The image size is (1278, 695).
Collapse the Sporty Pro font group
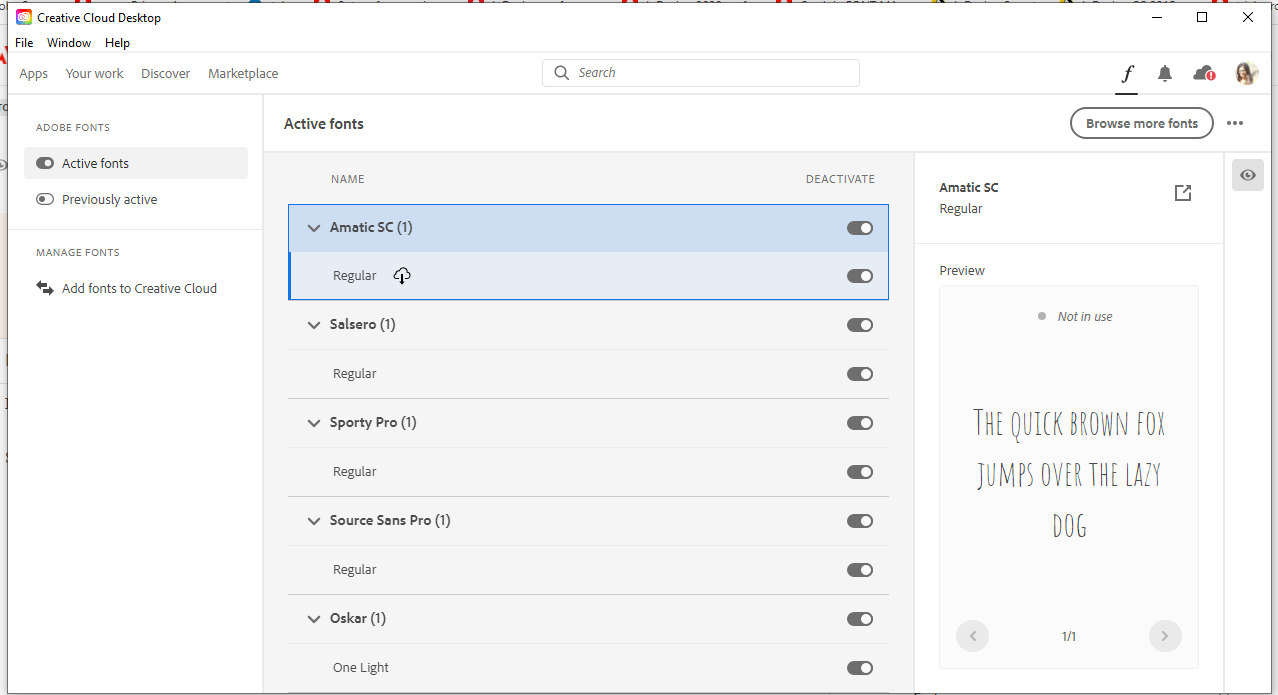point(314,423)
